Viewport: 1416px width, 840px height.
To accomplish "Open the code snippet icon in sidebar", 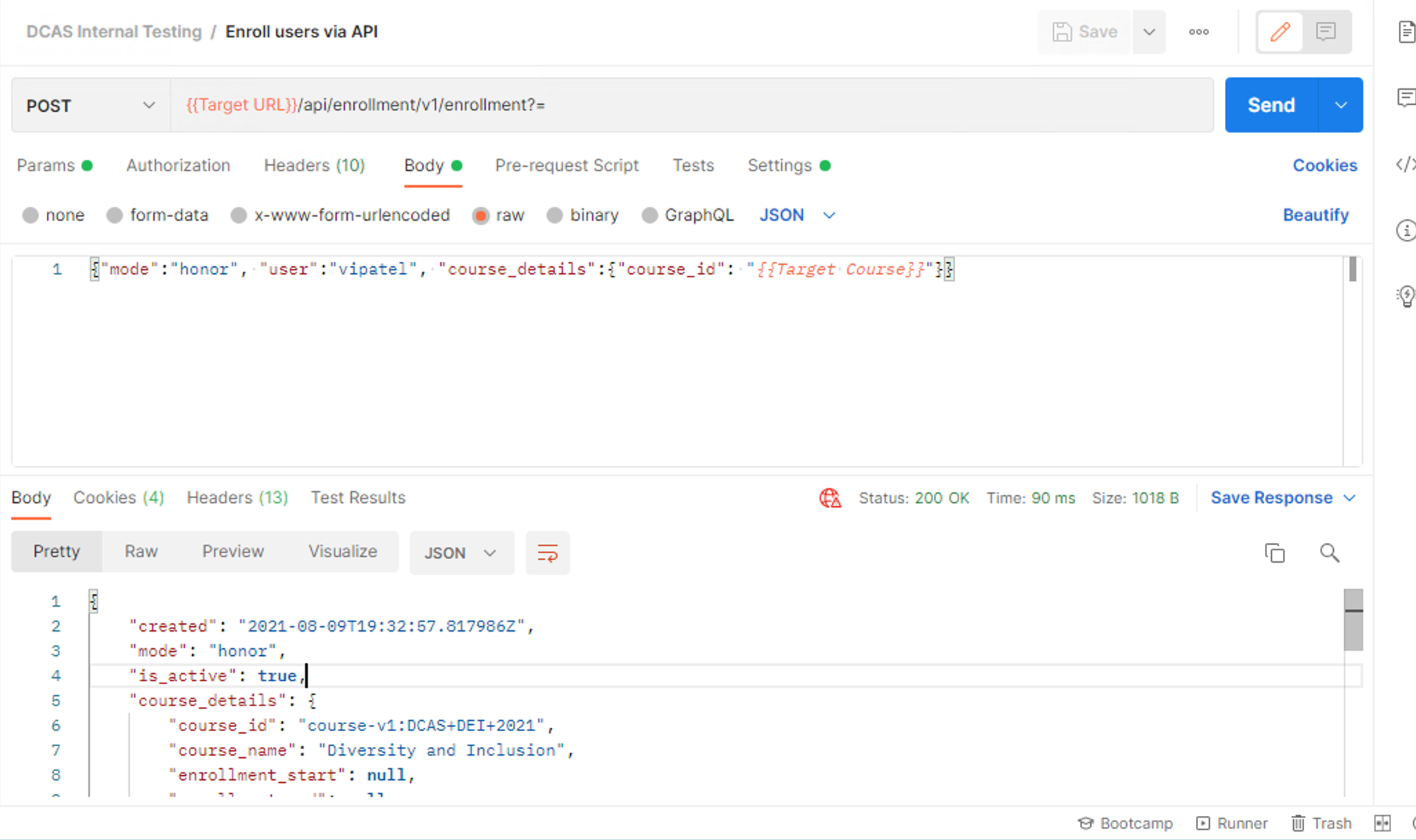I will click(x=1406, y=164).
